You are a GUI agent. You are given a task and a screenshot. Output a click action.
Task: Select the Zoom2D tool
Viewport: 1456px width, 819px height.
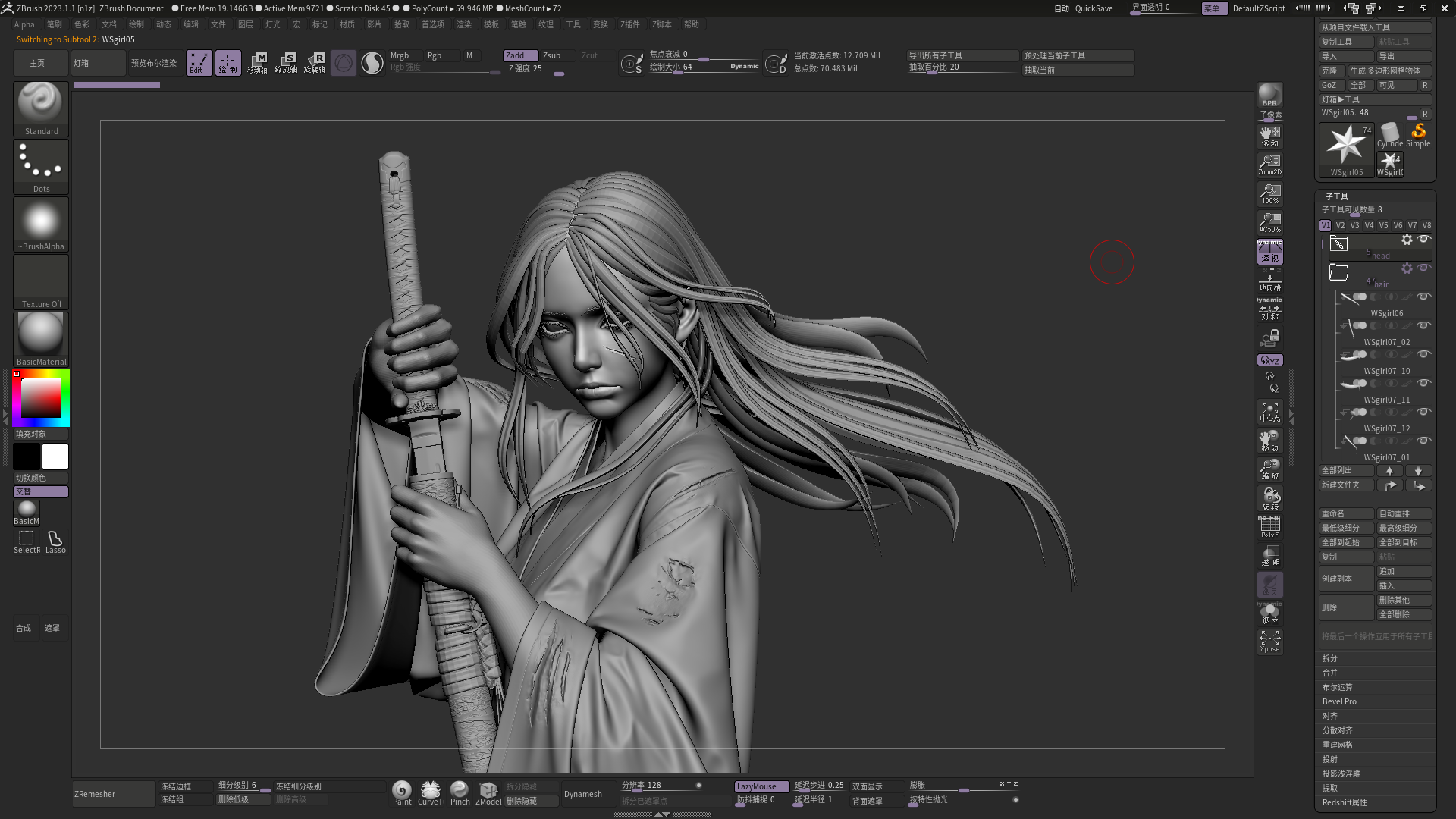click(x=1269, y=164)
